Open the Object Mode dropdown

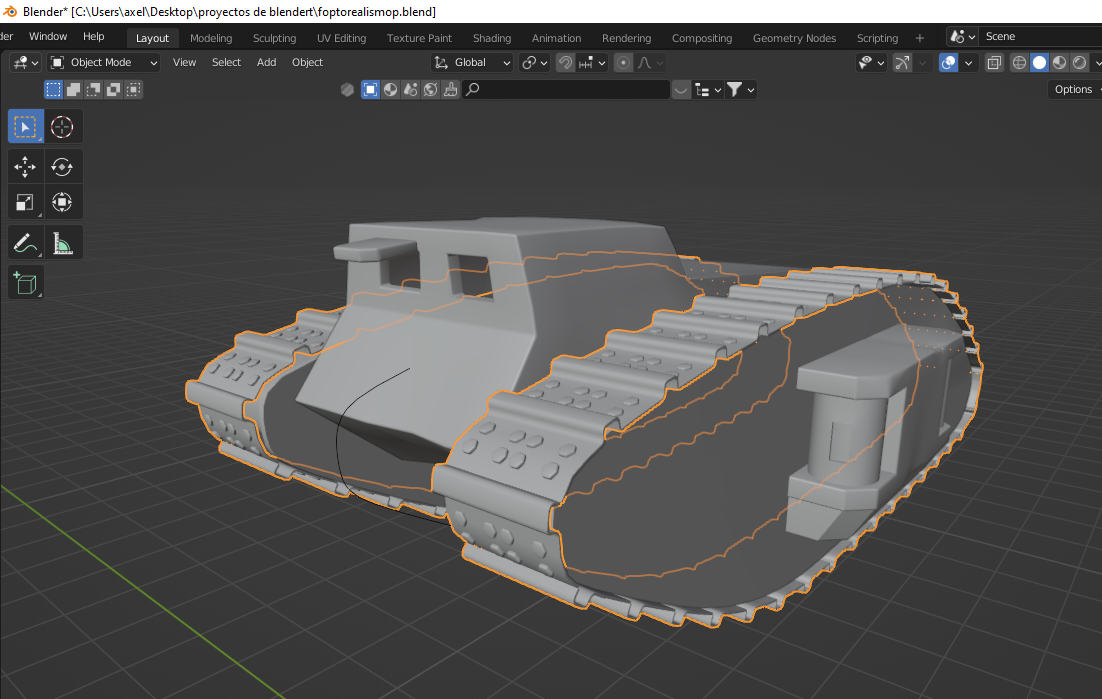click(x=103, y=63)
